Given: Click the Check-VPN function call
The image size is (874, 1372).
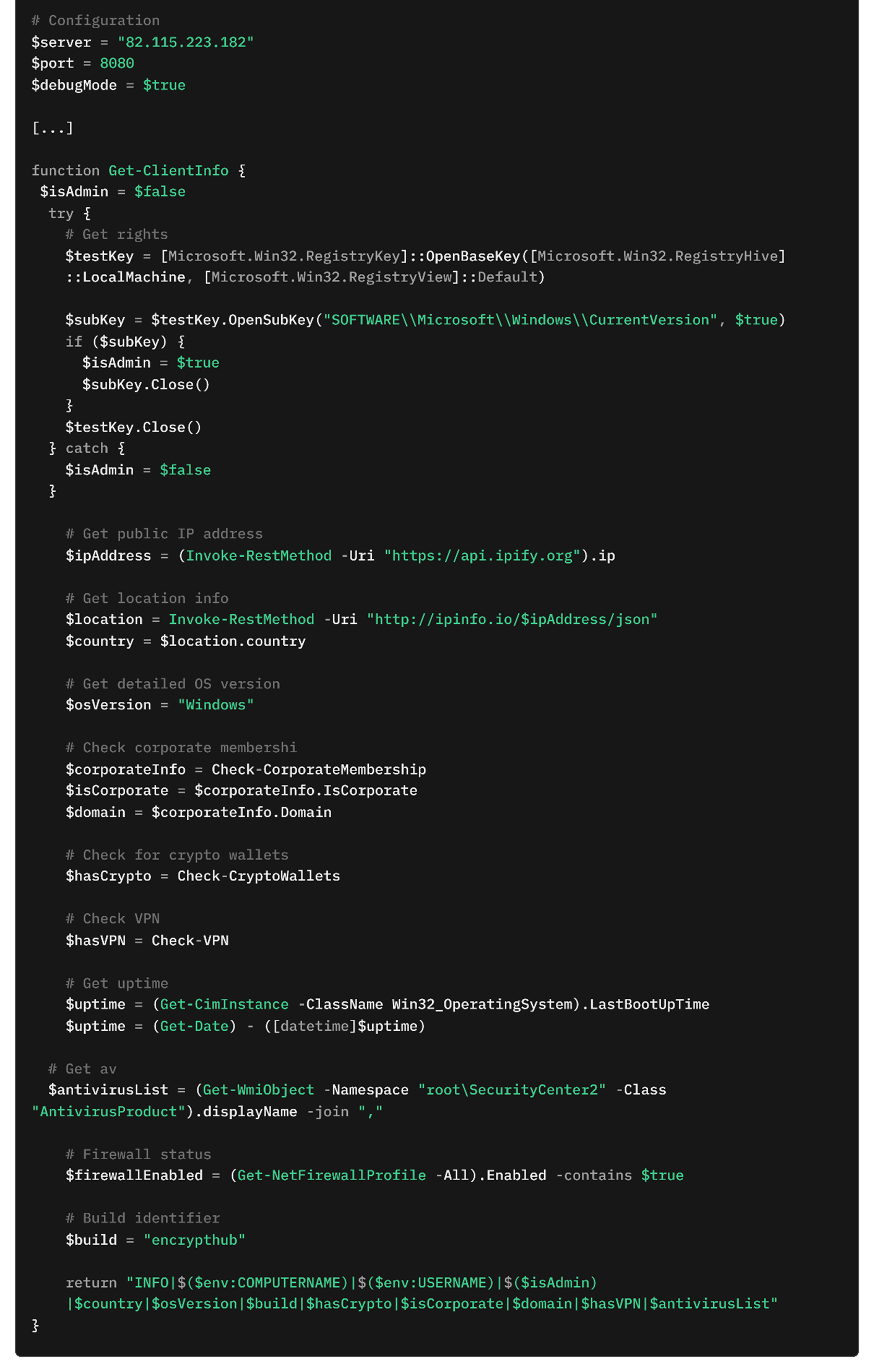Looking at the screenshot, I should point(189,940).
